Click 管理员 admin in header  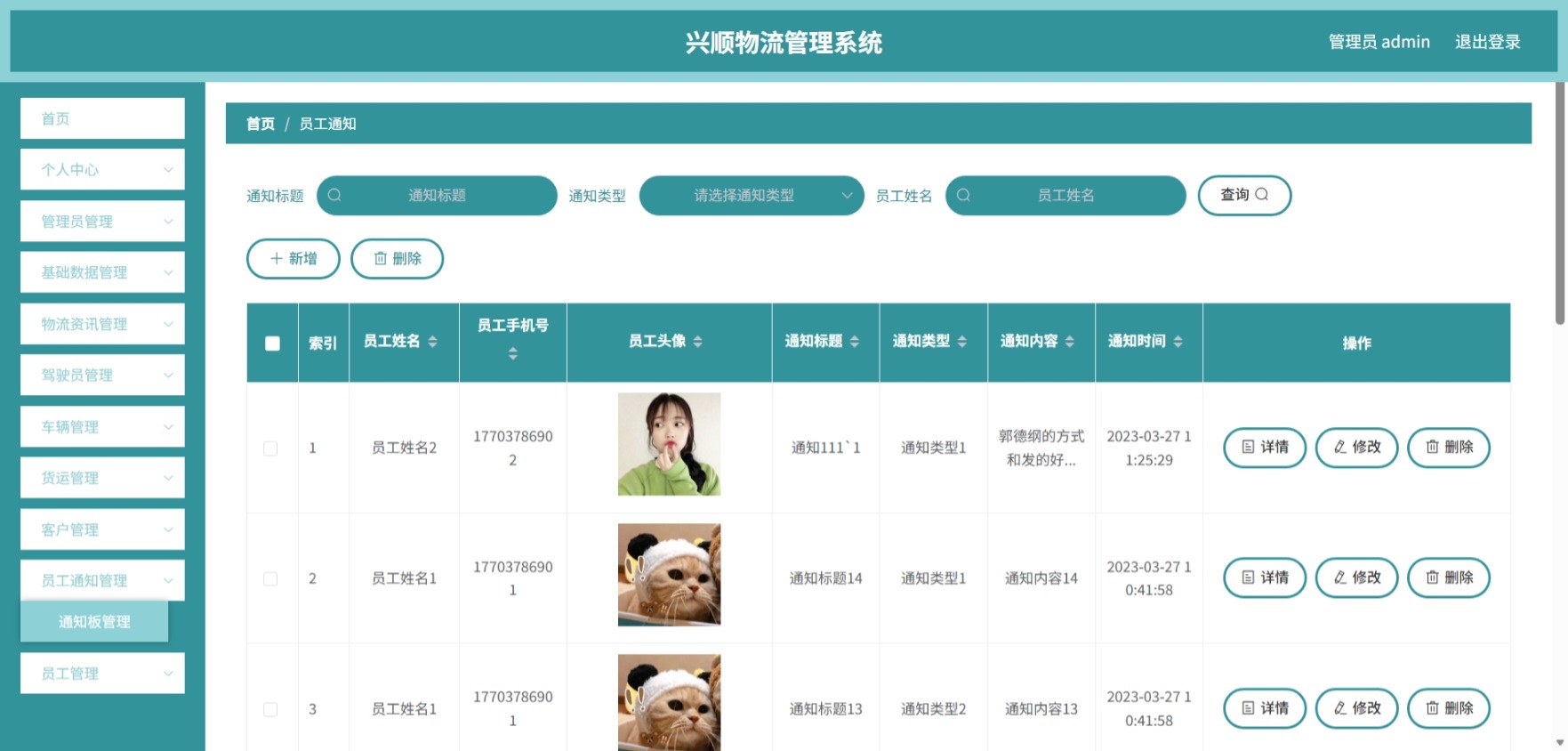(1379, 42)
